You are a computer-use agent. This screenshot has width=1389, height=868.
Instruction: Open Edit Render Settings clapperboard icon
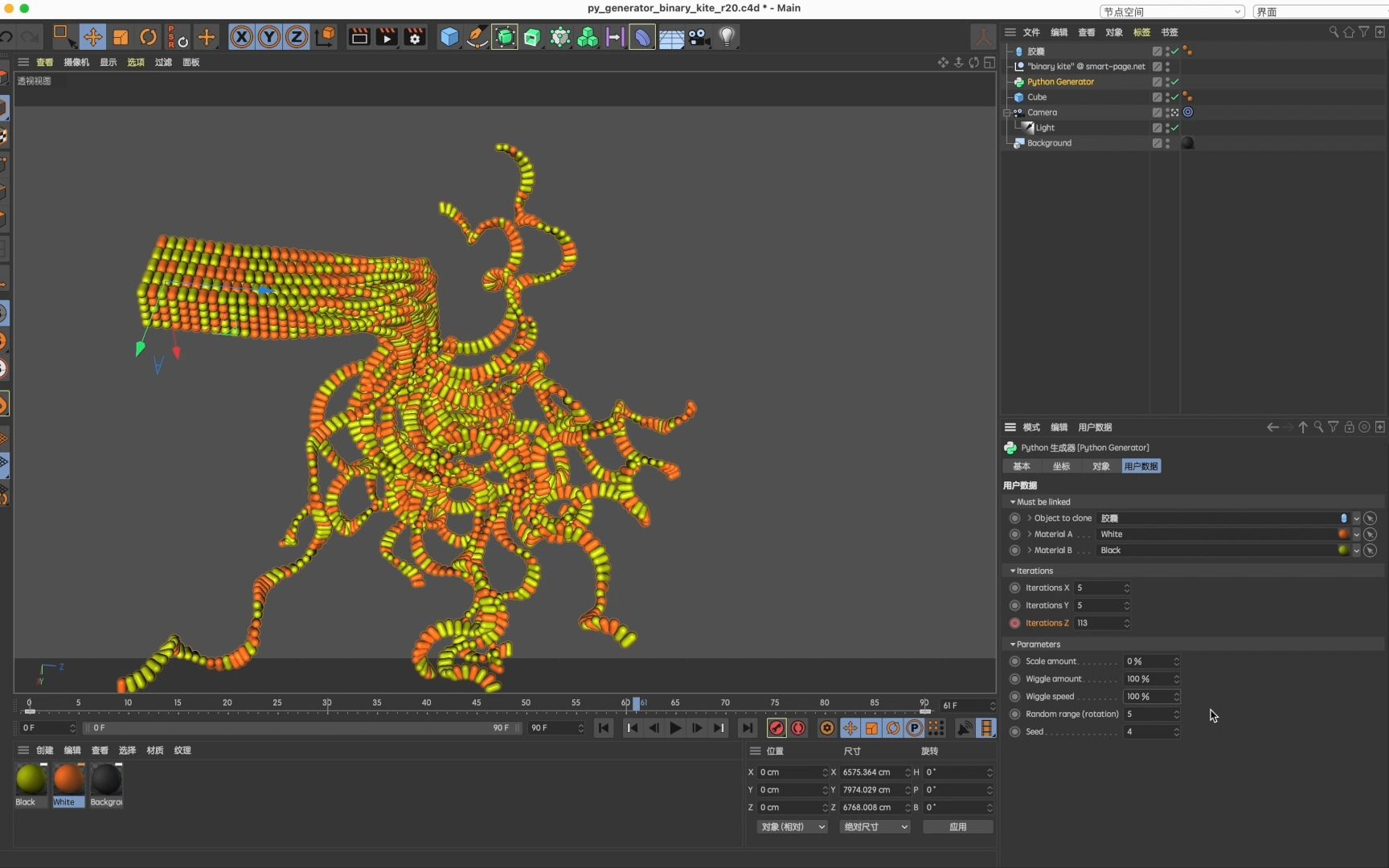click(x=415, y=37)
